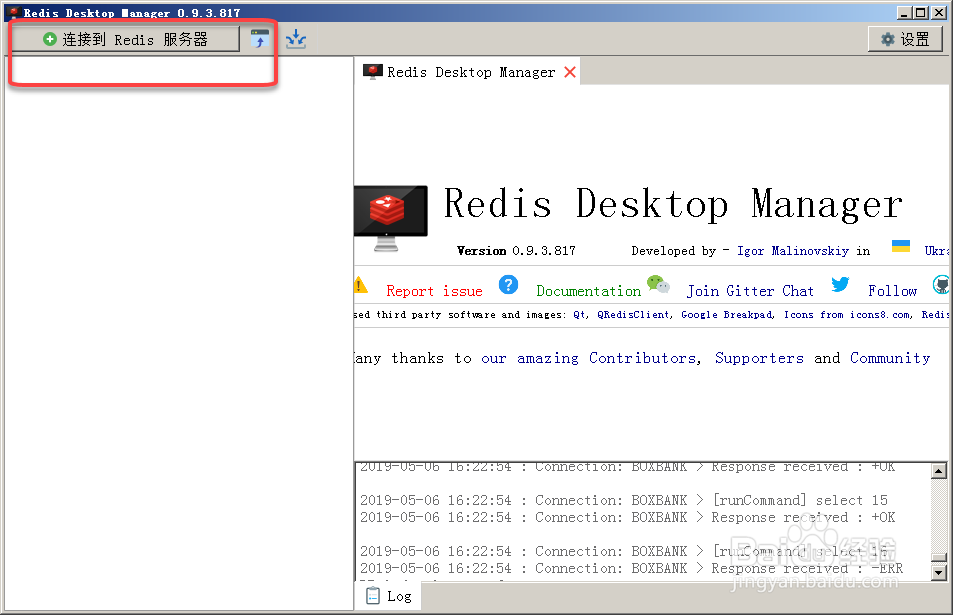Click the Redis Desktop Manager logo image
This screenshot has height=615, width=953.
coord(390,213)
